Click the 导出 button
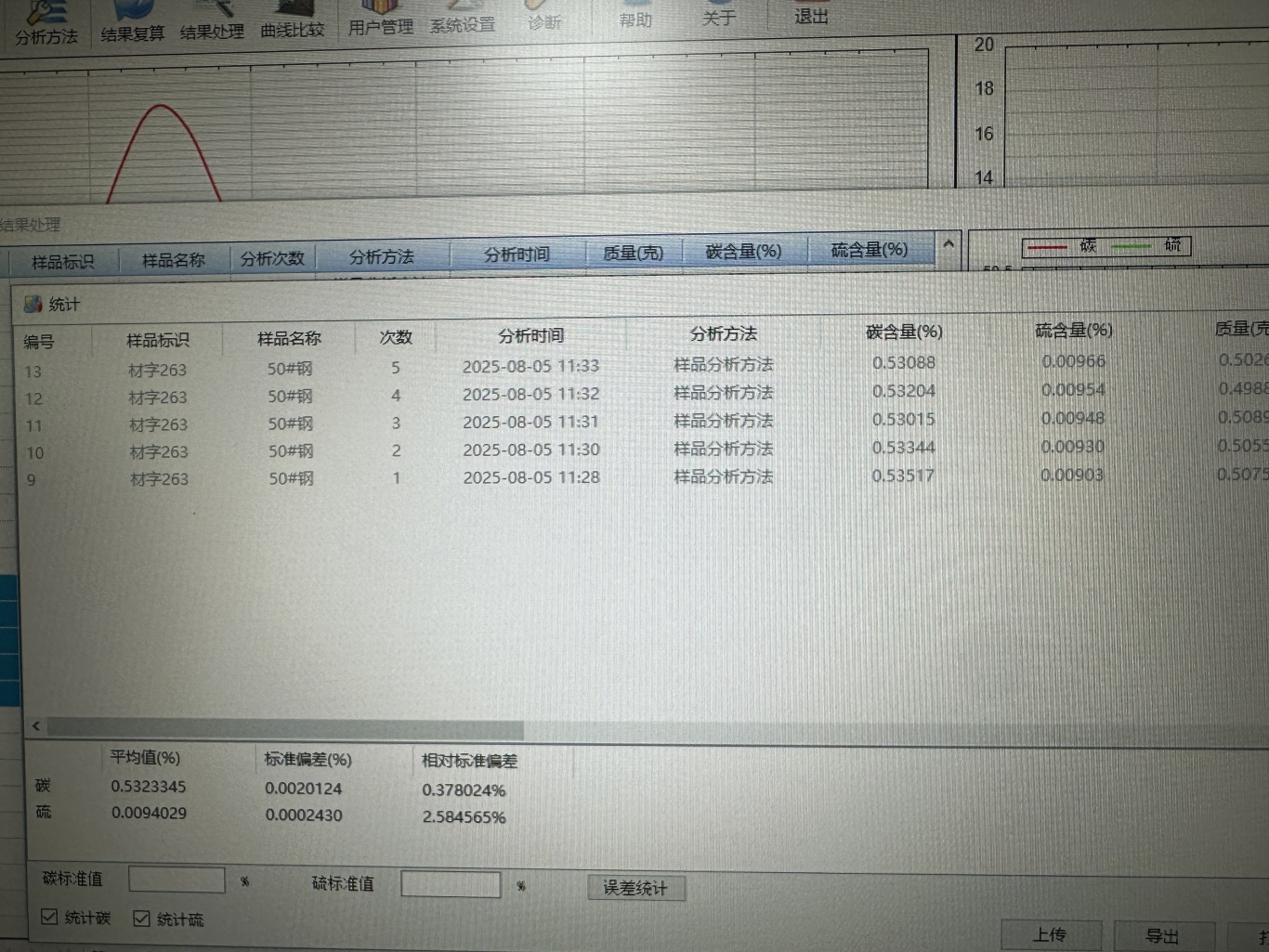Image resolution: width=1269 pixels, height=952 pixels. click(x=1161, y=935)
